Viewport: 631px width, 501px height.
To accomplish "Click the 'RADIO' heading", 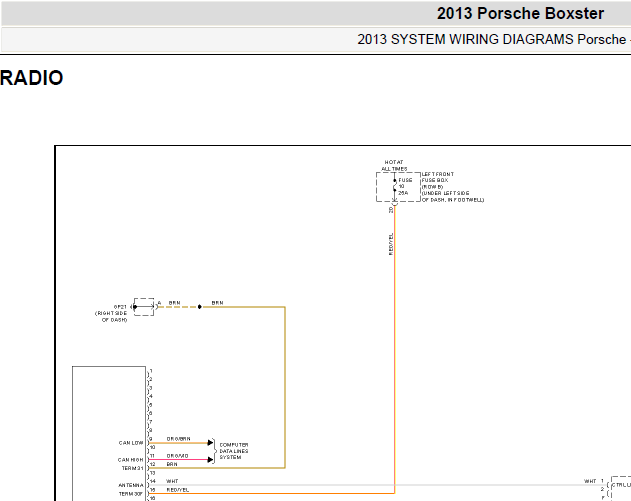I will [x=31, y=78].
